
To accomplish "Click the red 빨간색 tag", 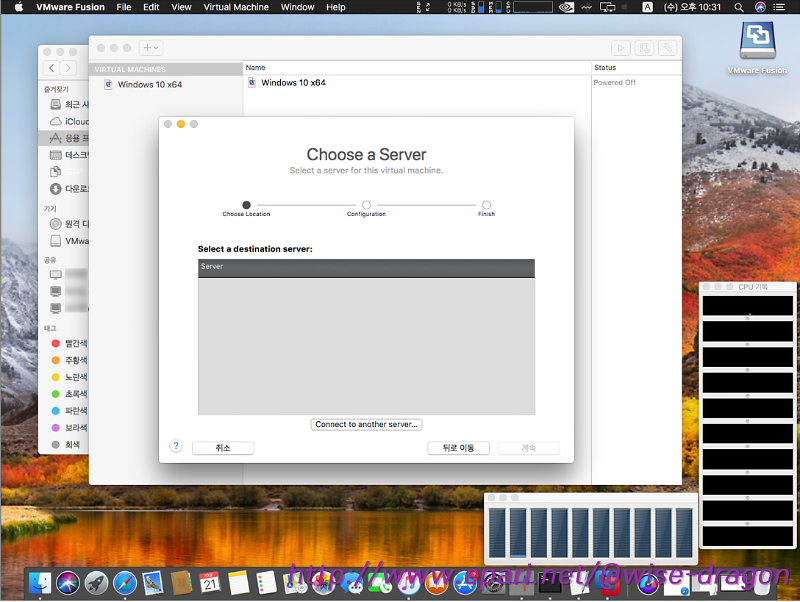I will 69,343.
